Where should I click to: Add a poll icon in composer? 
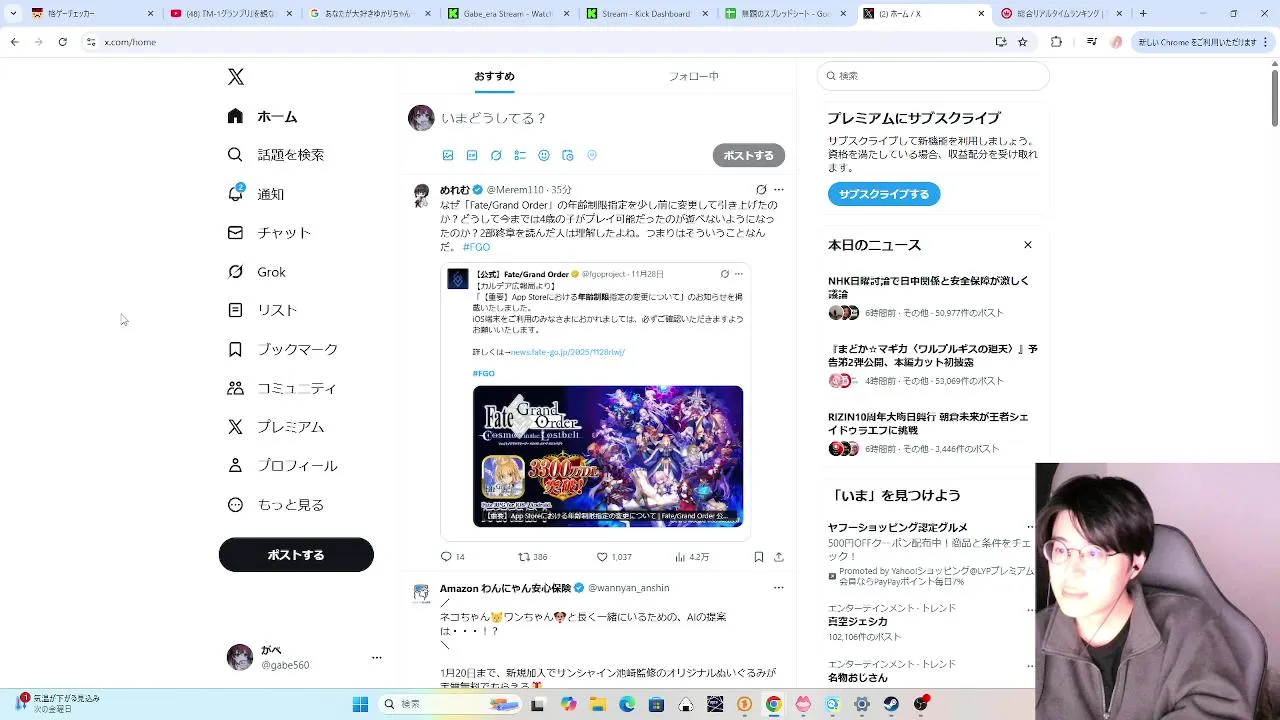[x=520, y=156]
